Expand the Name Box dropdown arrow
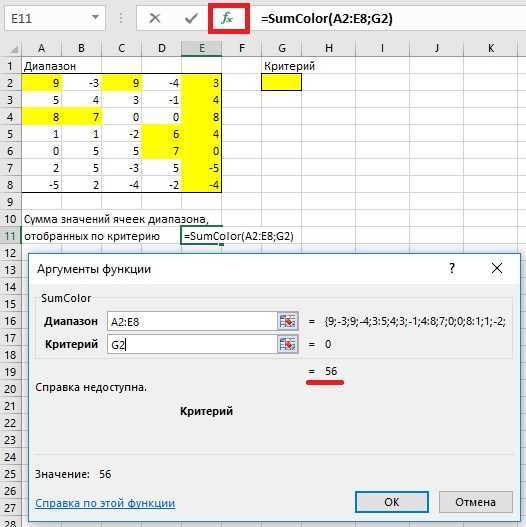The width and height of the screenshot is (526, 527). click(95, 17)
